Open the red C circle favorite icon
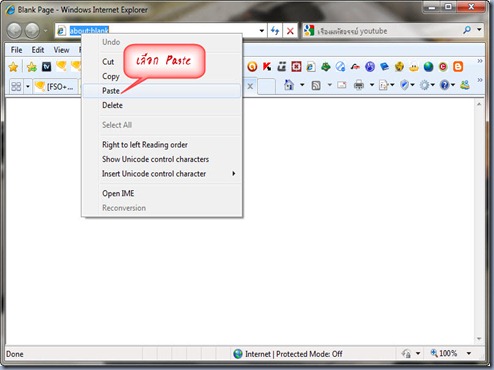The image size is (494, 370). (x=443, y=67)
